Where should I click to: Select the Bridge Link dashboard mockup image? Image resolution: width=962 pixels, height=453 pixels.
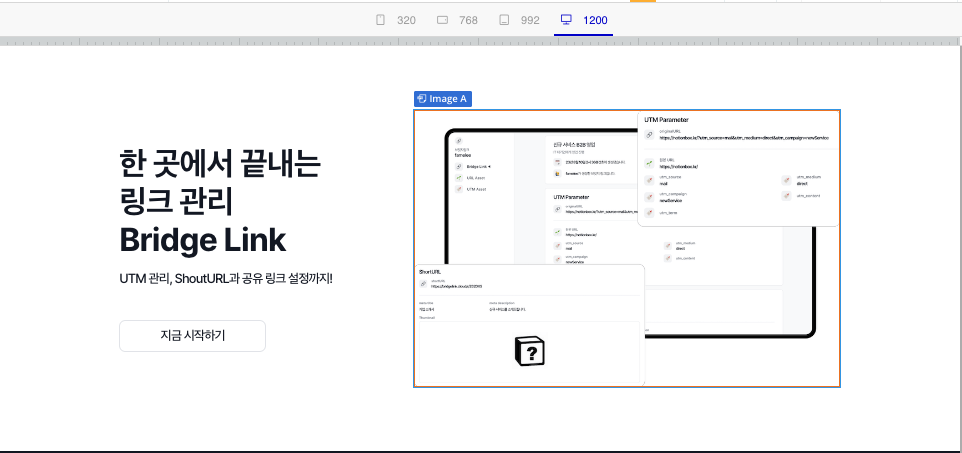click(627, 249)
